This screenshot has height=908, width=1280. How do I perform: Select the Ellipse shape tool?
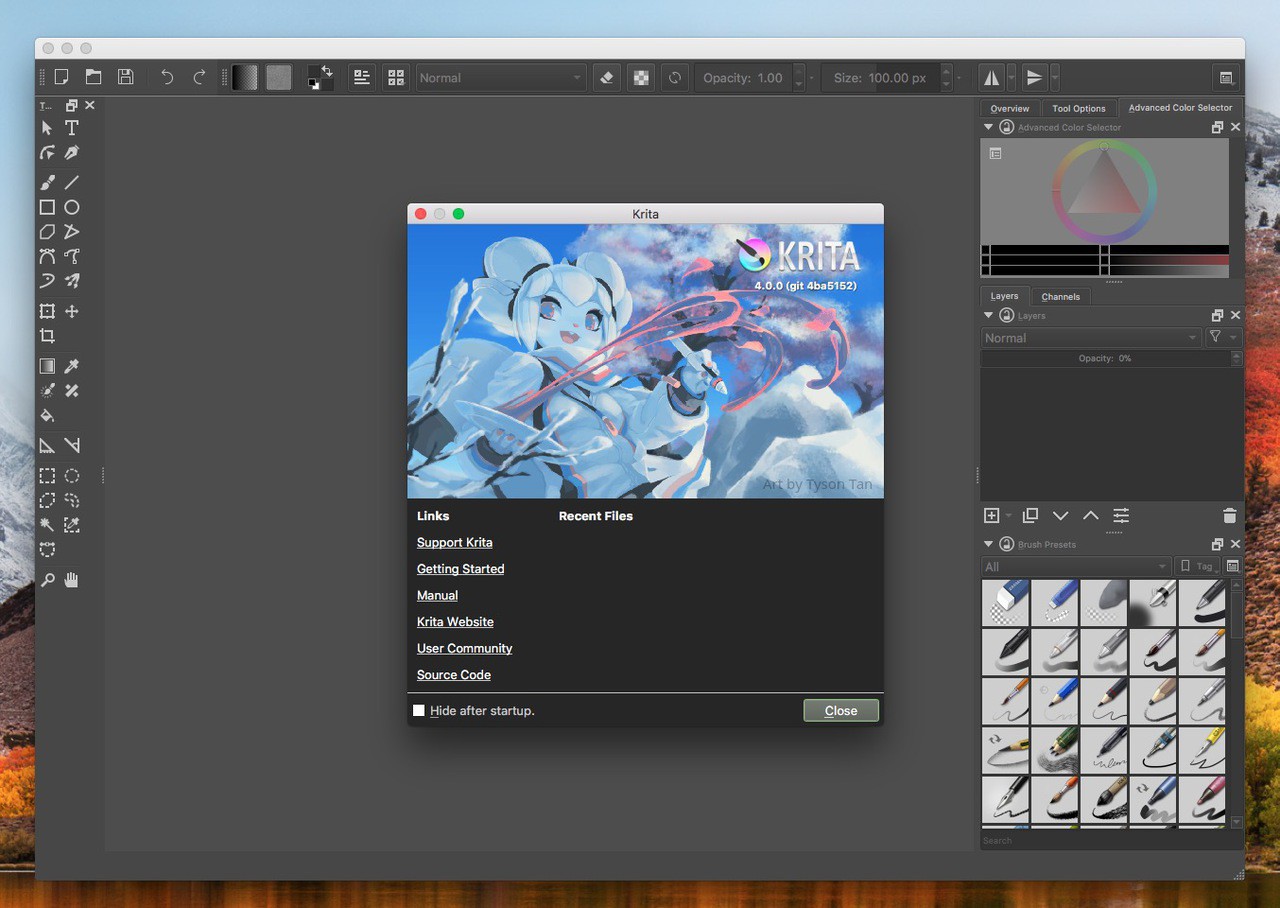point(72,207)
